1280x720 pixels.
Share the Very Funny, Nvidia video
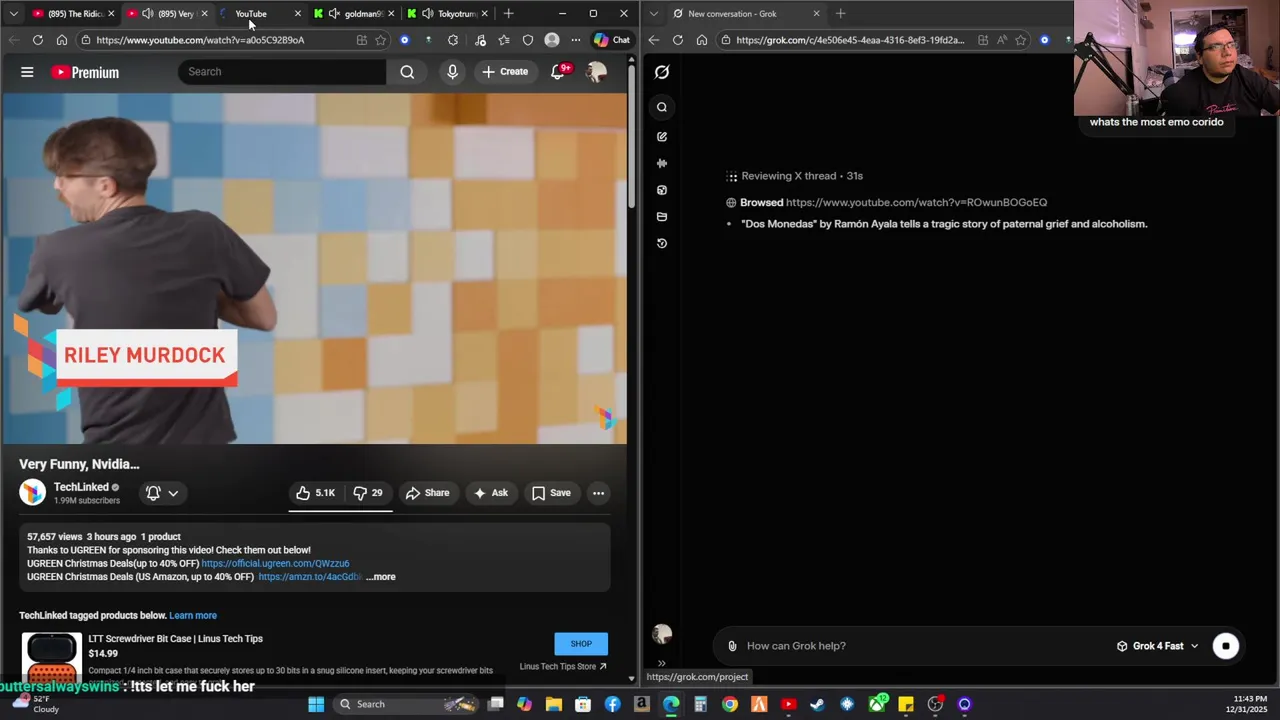click(427, 493)
